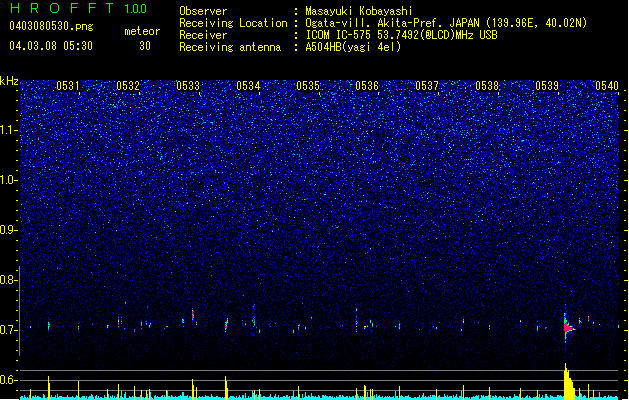
Task: Click the 'Receiving antenna' label
Action: (x=230, y=47)
